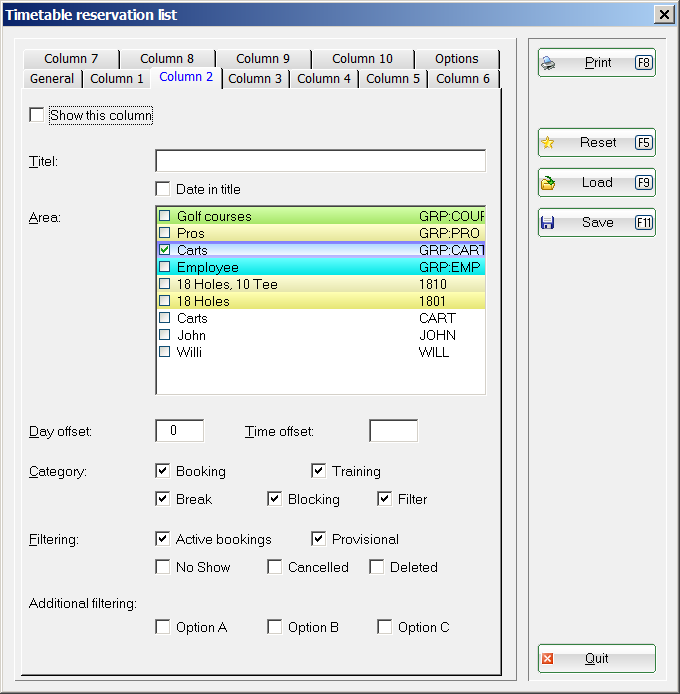Screen dimensions: 680x694
Task: Click into the Titel text field
Action: coord(320,161)
